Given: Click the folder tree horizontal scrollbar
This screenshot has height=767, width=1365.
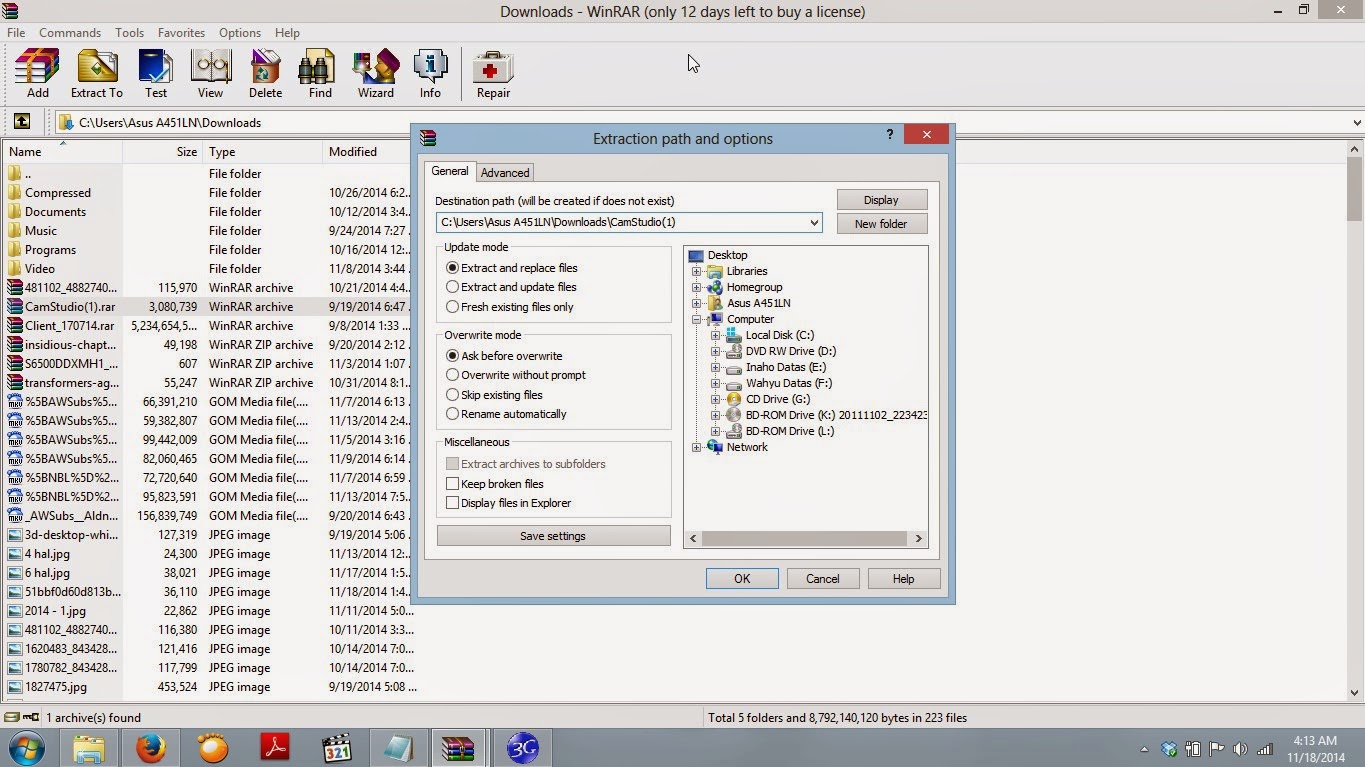Looking at the screenshot, I should coord(805,538).
